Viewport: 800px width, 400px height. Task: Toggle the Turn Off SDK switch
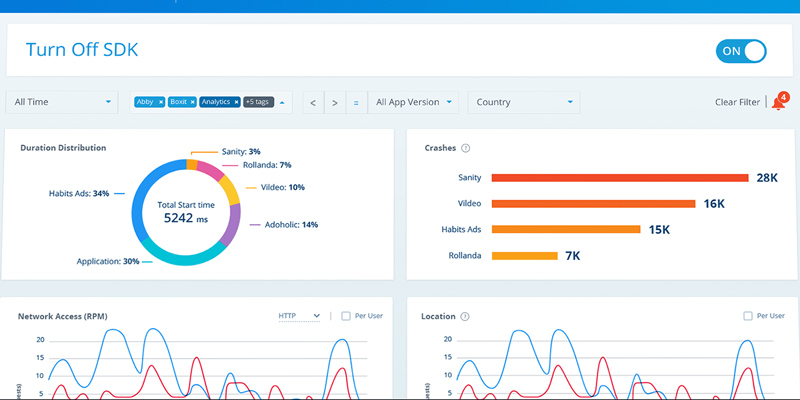pos(741,51)
